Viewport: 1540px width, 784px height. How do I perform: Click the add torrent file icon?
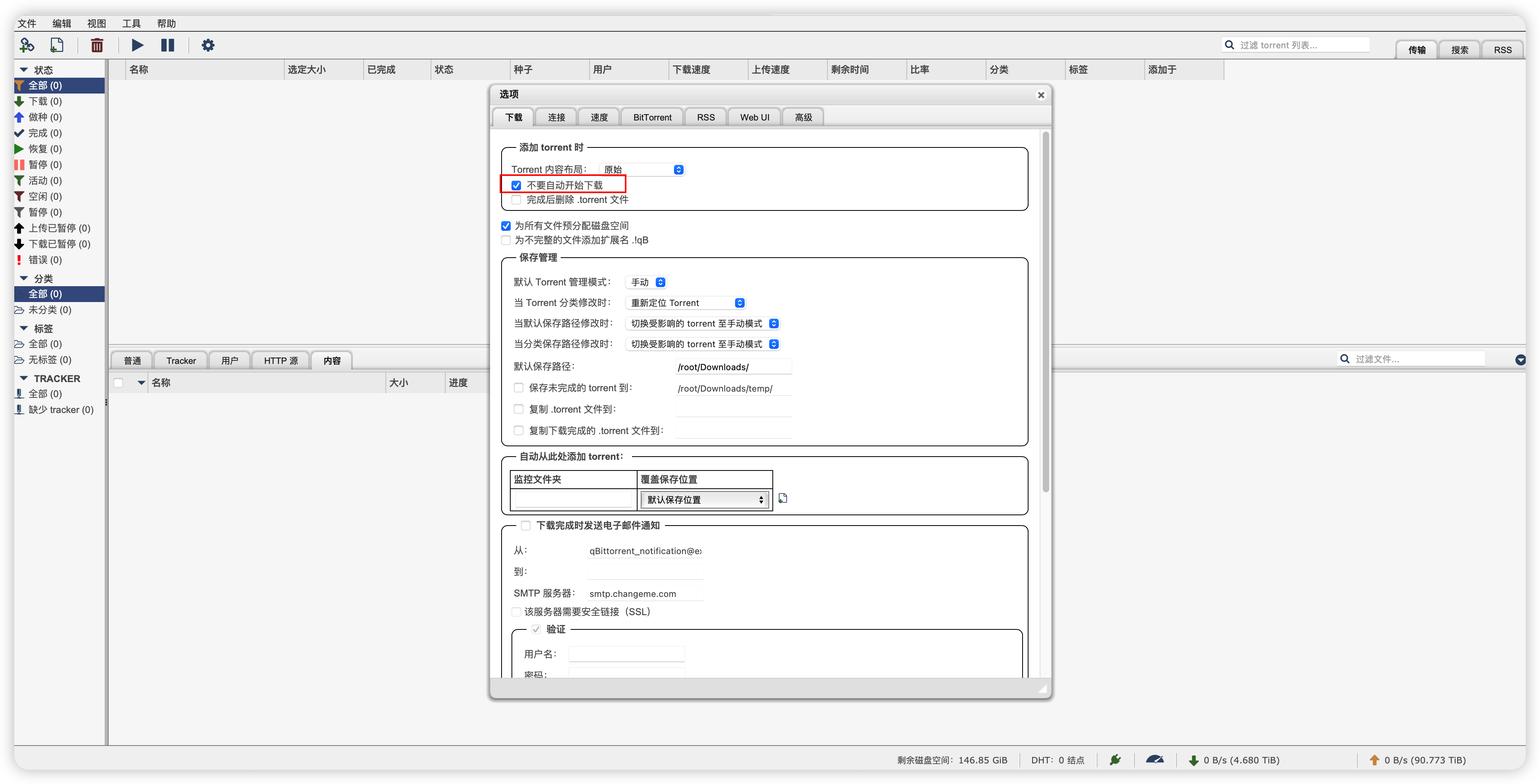57,45
